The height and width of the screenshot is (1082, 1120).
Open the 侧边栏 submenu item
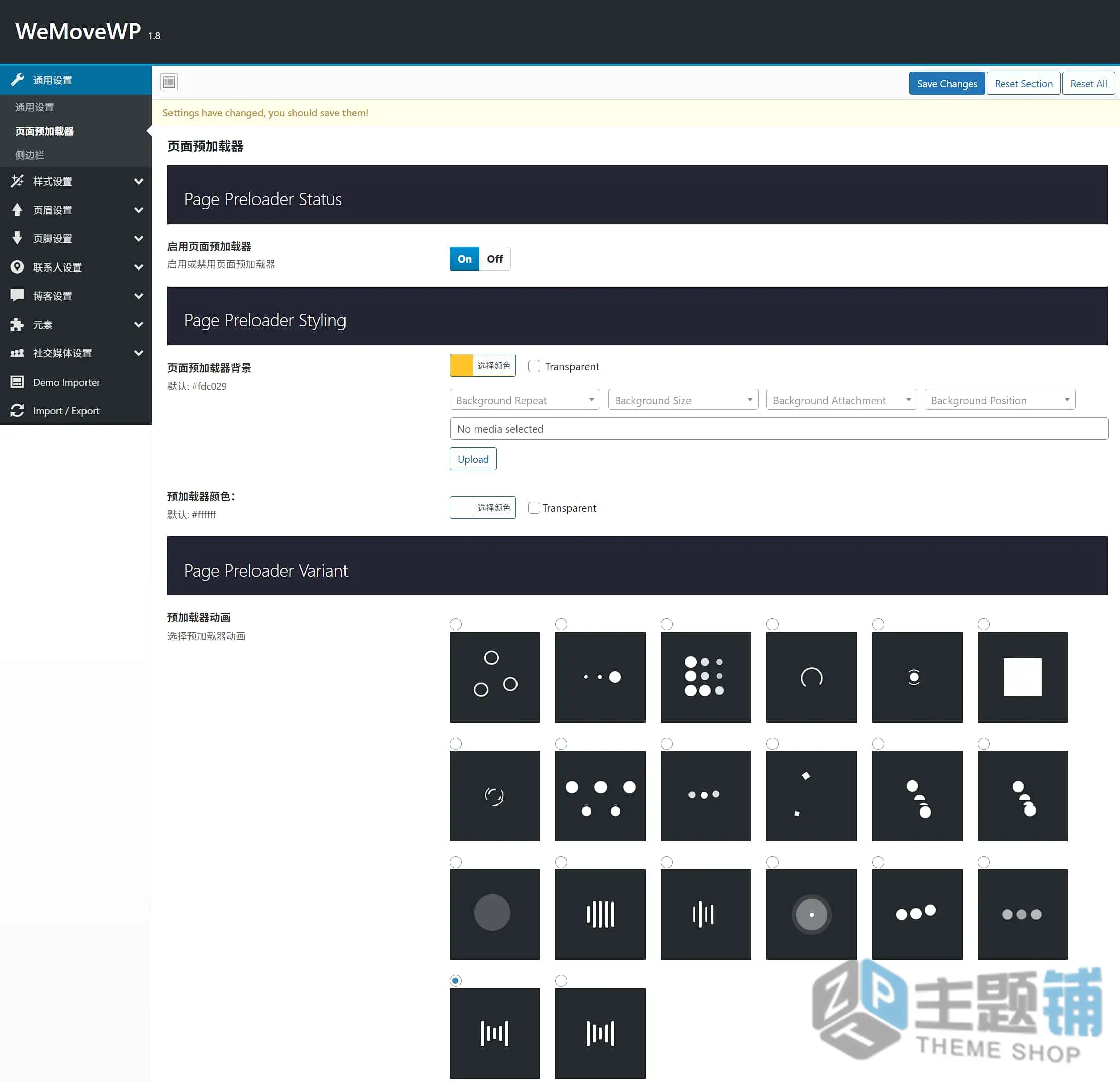[x=30, y=155]
